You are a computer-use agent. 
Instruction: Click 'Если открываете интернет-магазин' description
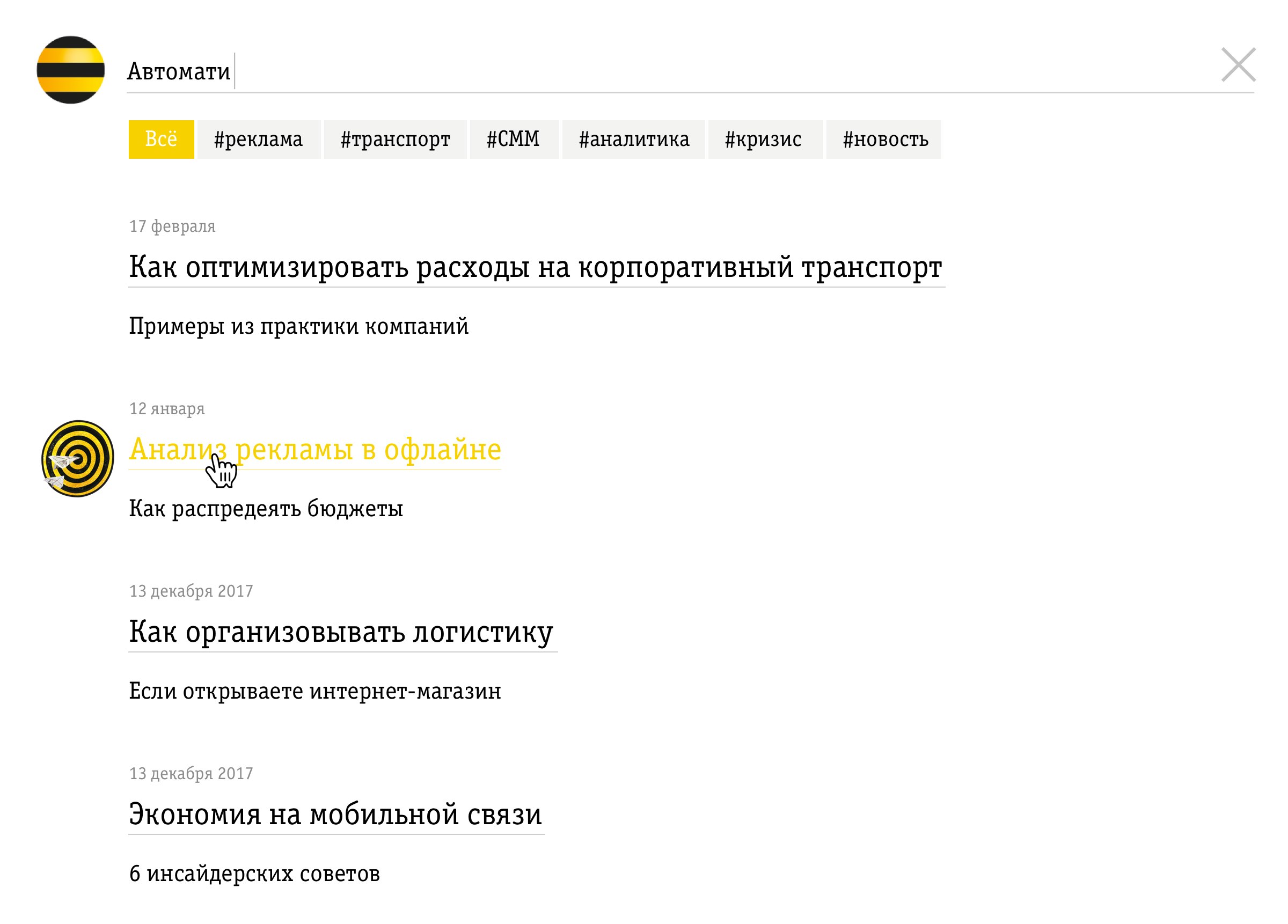pos(314,691)
